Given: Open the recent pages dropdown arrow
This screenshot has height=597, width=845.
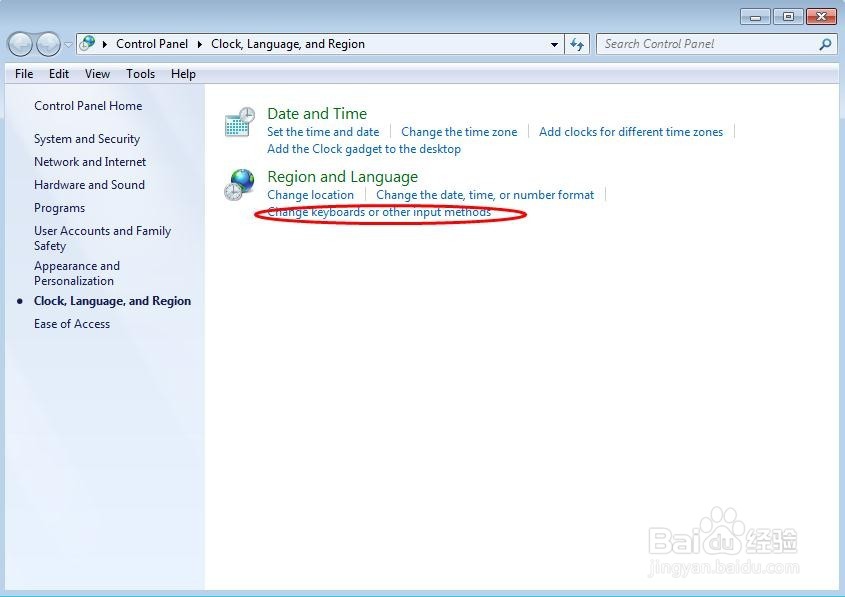Looking at the screenshot, I should (68, 45).
